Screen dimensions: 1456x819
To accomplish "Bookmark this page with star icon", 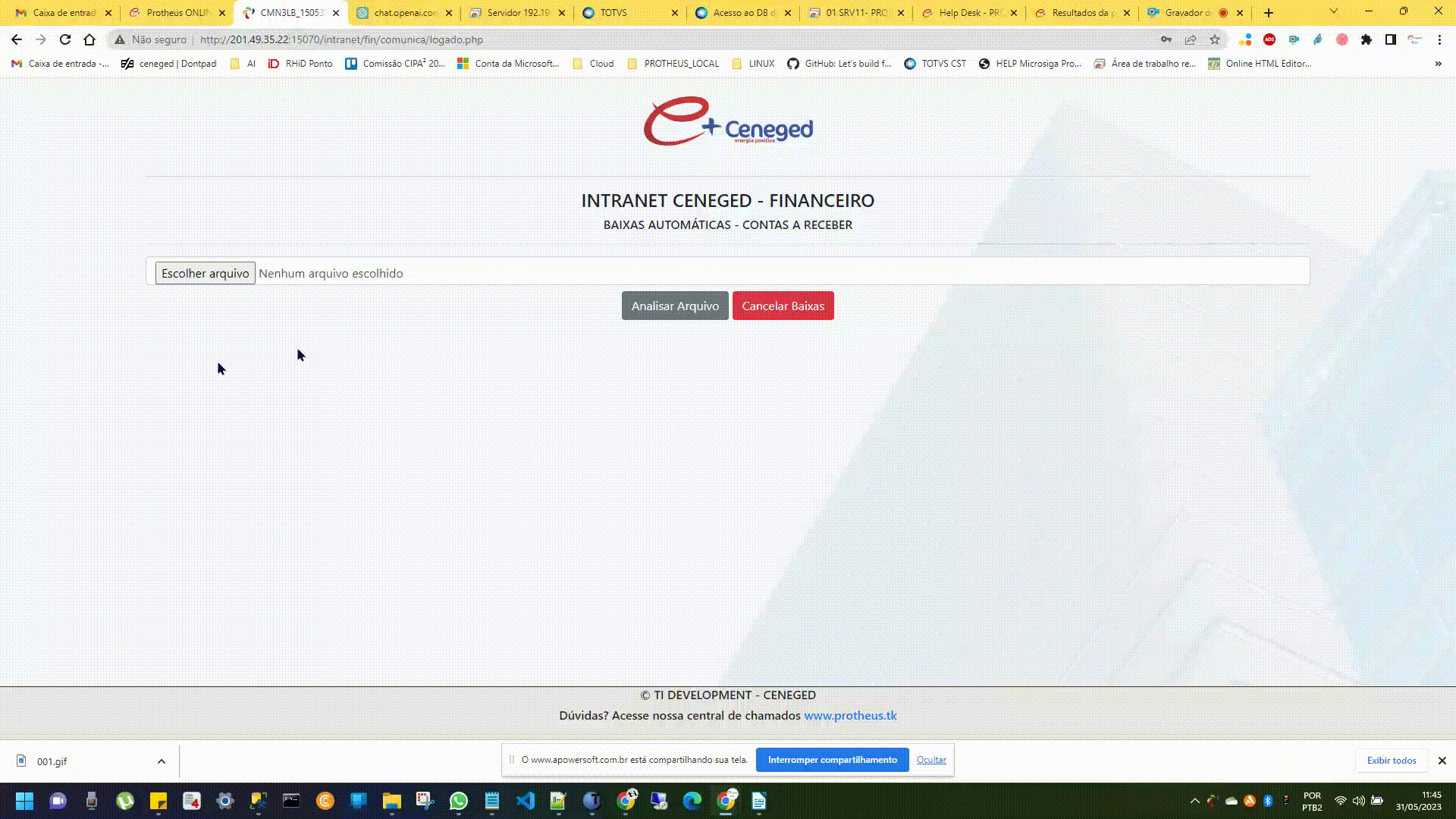I will pos(1215,39).
